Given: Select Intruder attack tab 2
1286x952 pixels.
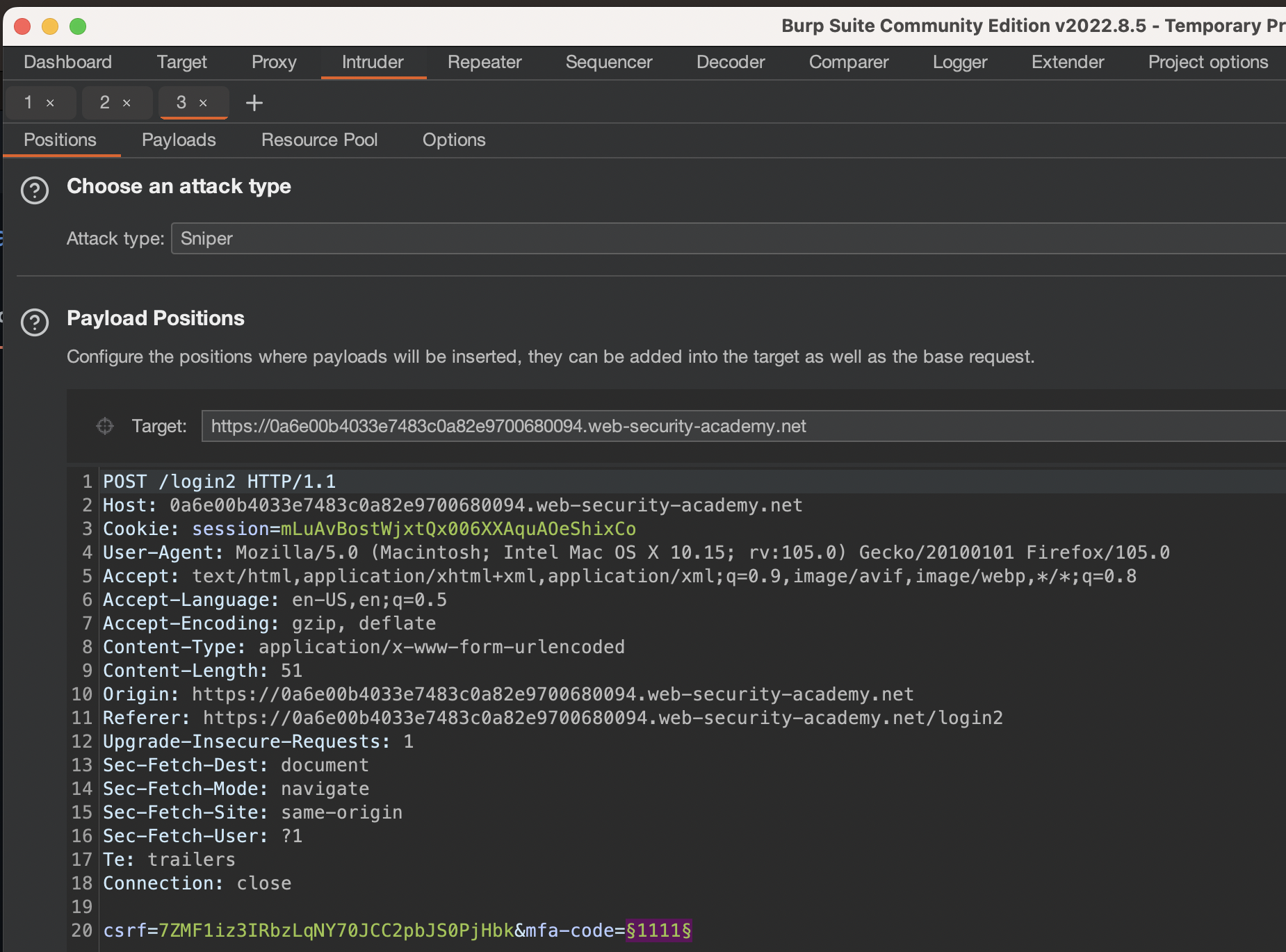Looking at the screenshot, I should [x=105, y=103].
